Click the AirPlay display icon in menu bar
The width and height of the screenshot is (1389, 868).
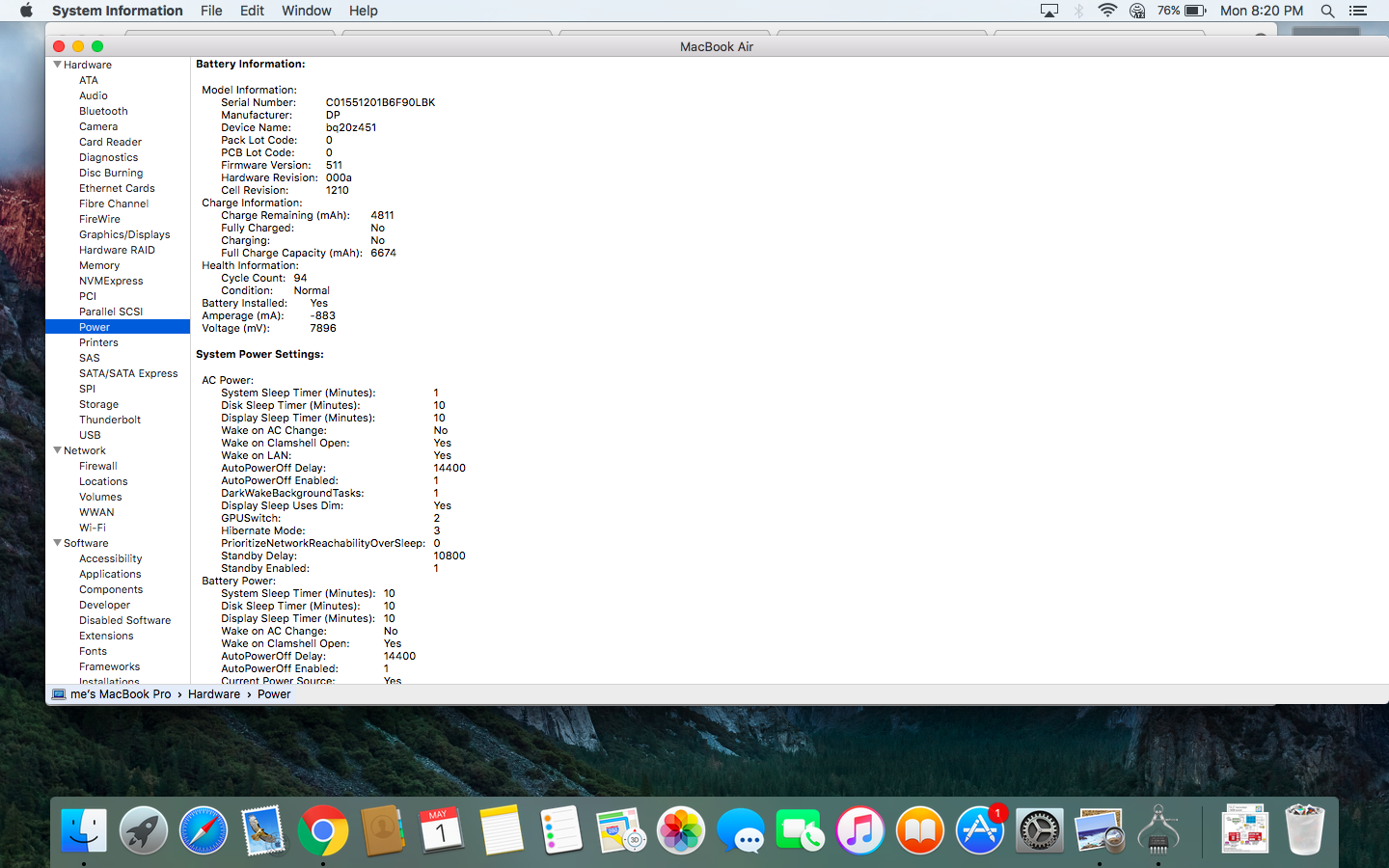click(x=1049, y=11)
